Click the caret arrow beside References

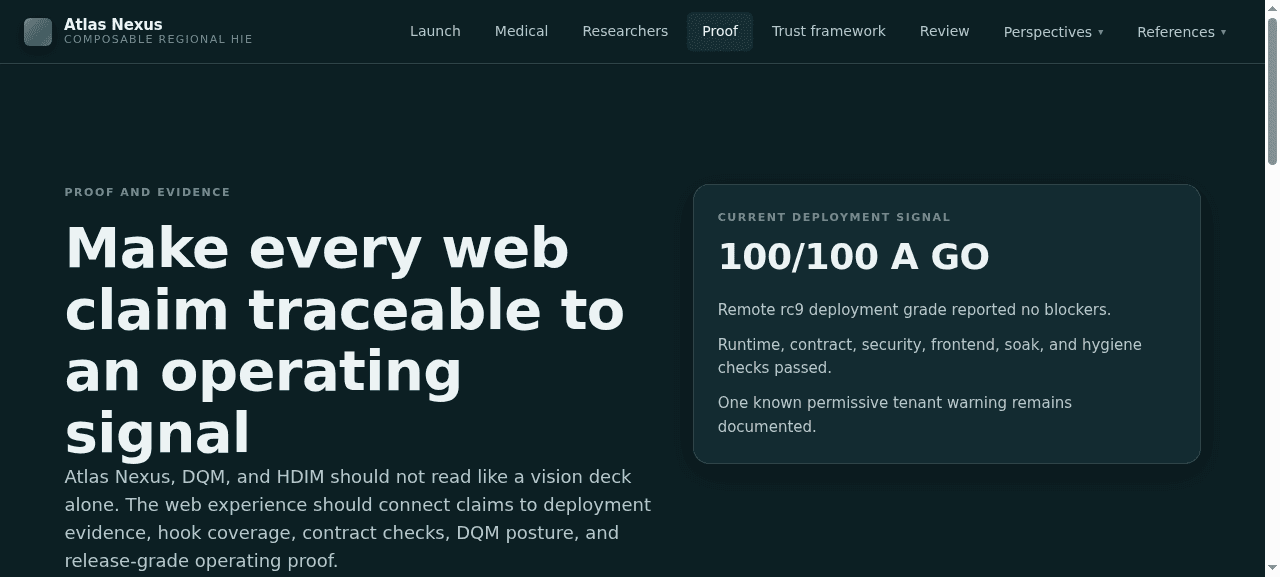(x=1223, y=32)
